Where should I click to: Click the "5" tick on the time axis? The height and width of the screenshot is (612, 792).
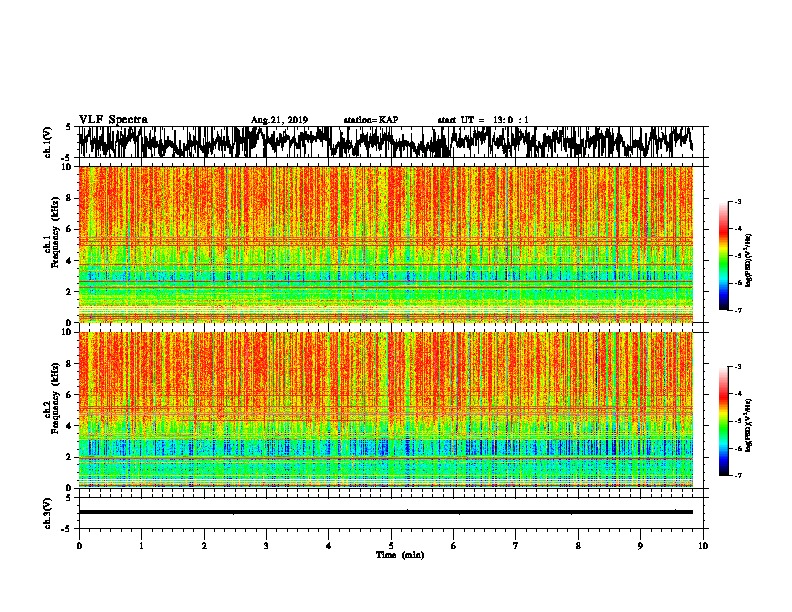coord(391,546)
